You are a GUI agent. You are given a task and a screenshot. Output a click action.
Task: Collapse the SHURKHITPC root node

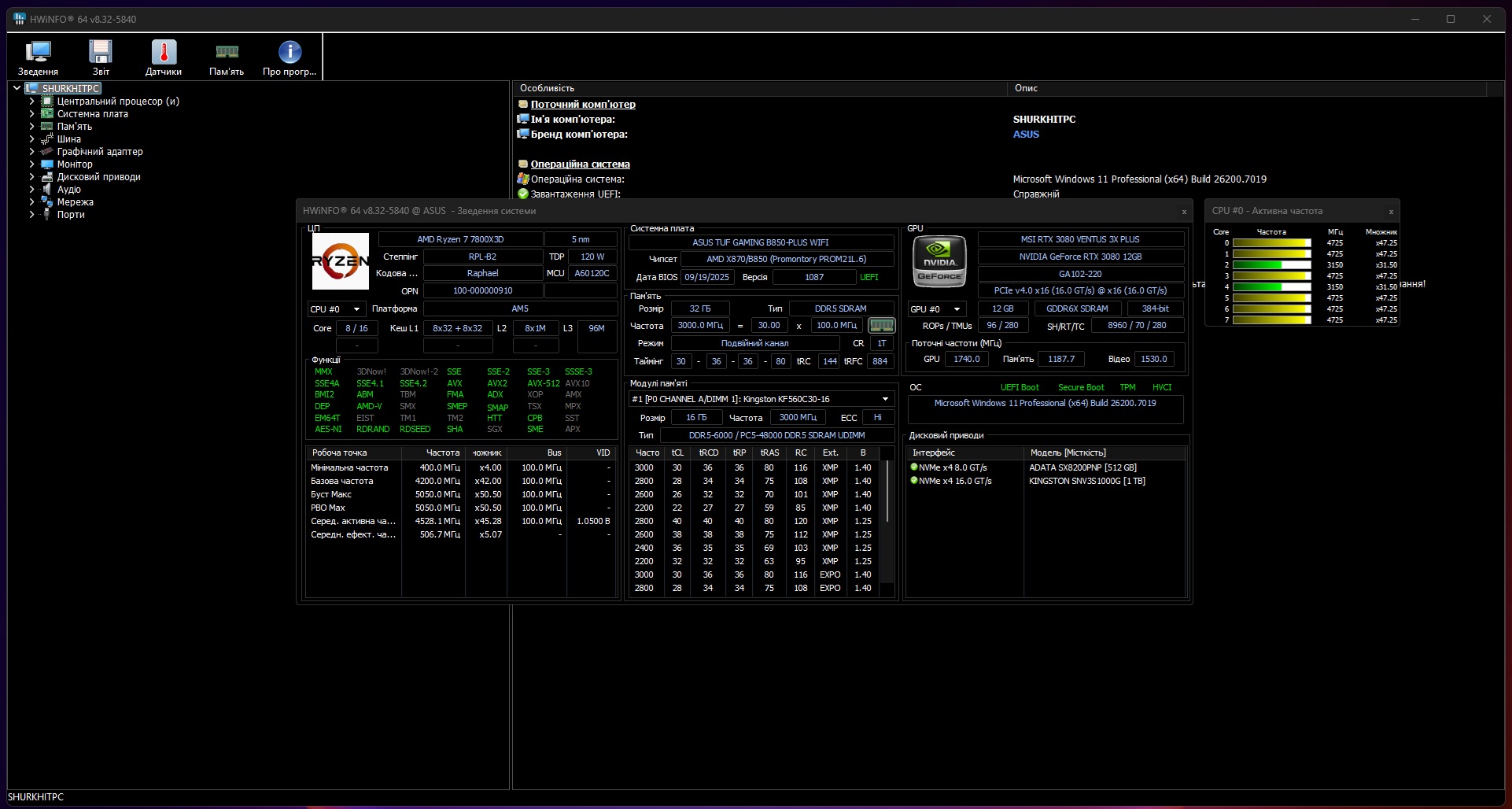17,88
